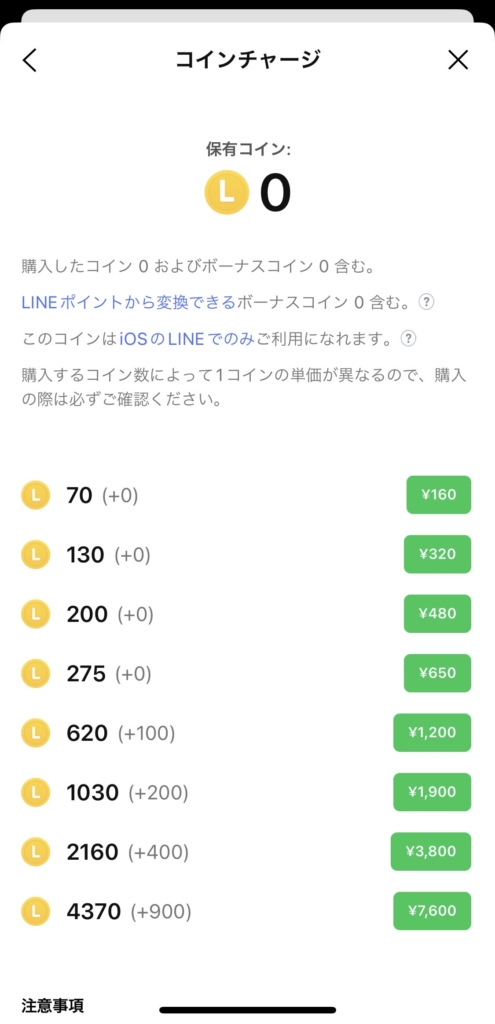Tap the coin icon beside 70 coins
Image resolution: width=495 pixels, height=1024 pixels.
(x=35, y=496)
